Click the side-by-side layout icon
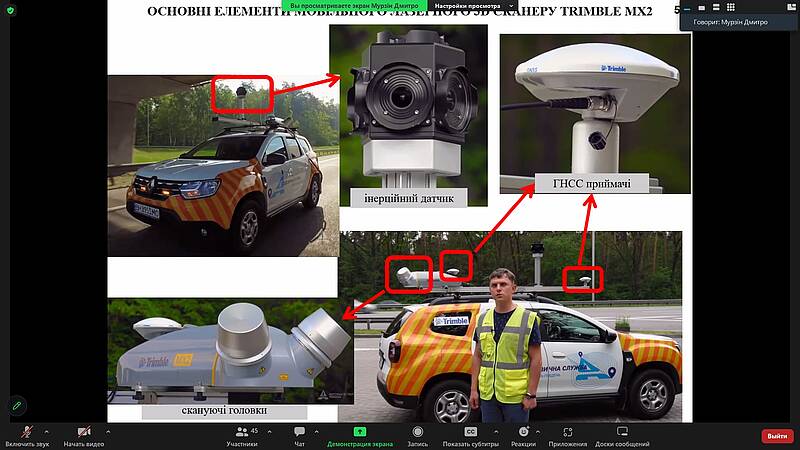 [x=791, y=7]
